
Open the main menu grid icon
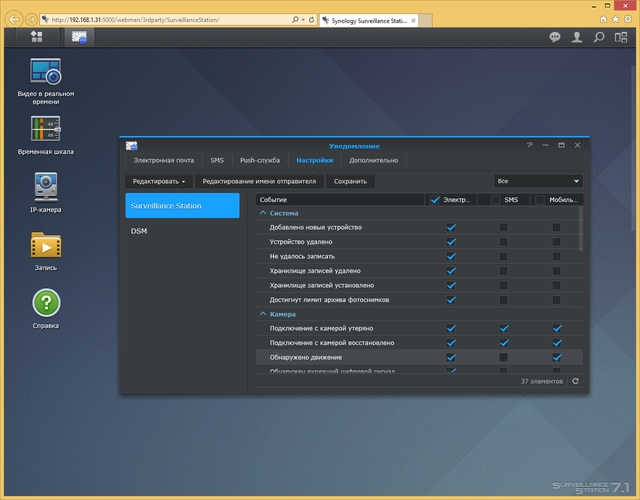tap(37, 37)
